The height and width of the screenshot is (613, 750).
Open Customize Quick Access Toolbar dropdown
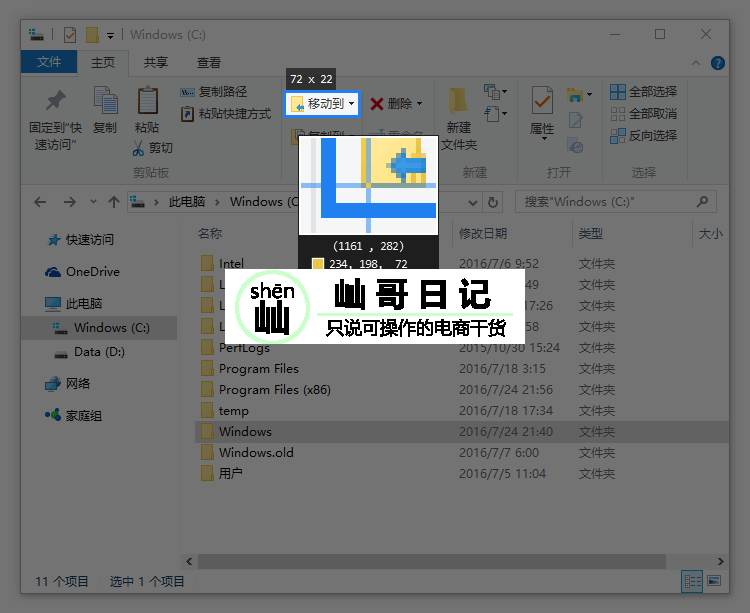pyautogui.click(x=110, y=36)
